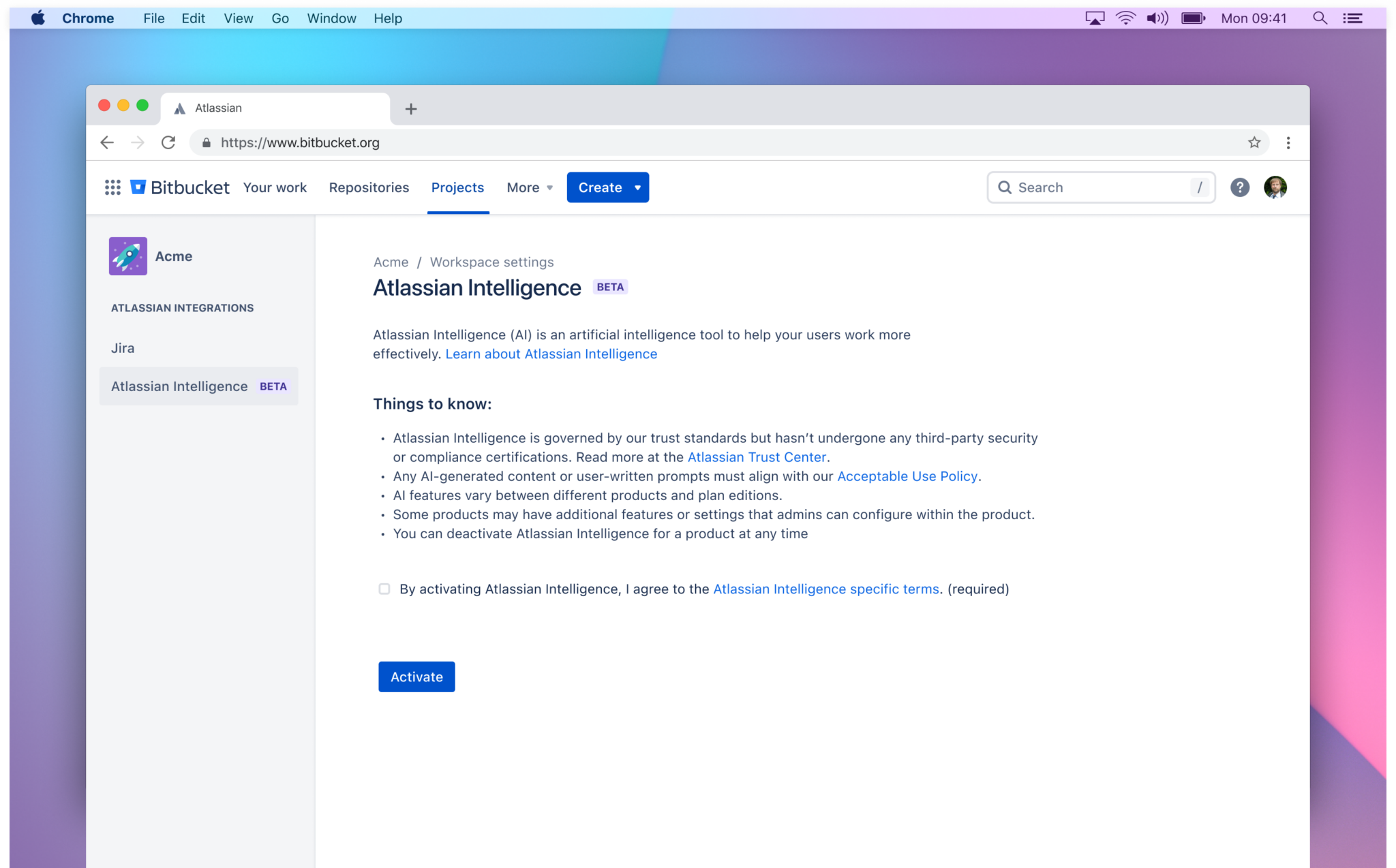Reload the page using the refresh icon
This screenshot has height=868, width=1396.
[x=168, y=142]
